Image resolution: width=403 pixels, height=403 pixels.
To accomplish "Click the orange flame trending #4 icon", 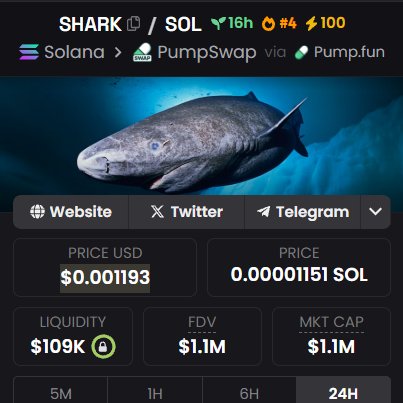I will pos(268,24).
